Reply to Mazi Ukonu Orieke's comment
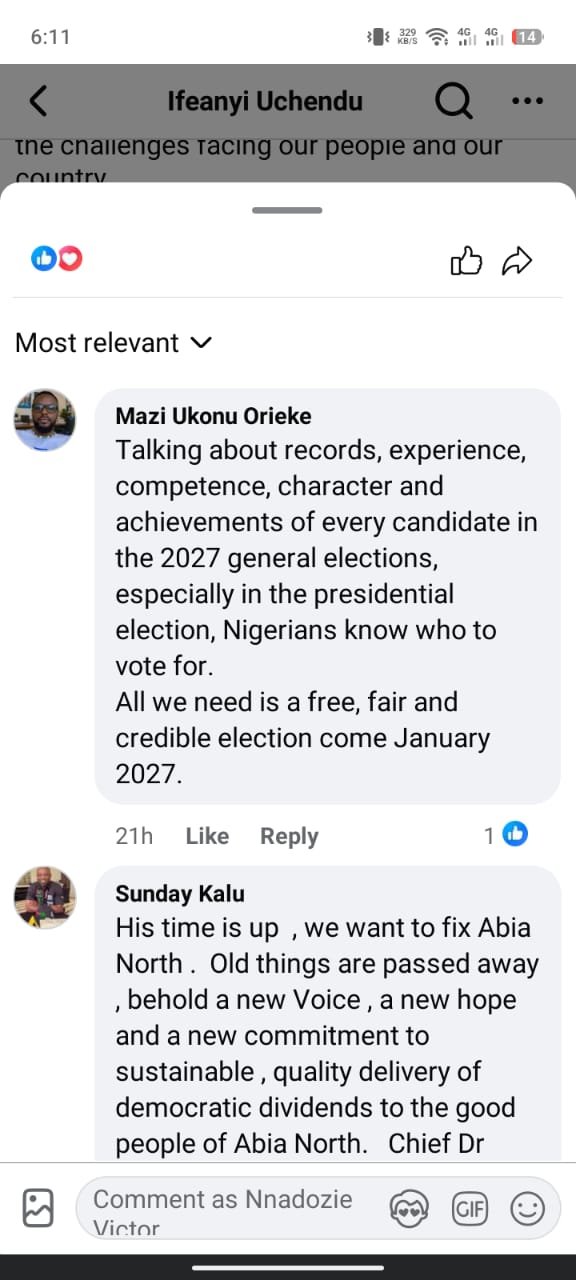This screenshot has width=576, height=1280. [x=289, y=836]
